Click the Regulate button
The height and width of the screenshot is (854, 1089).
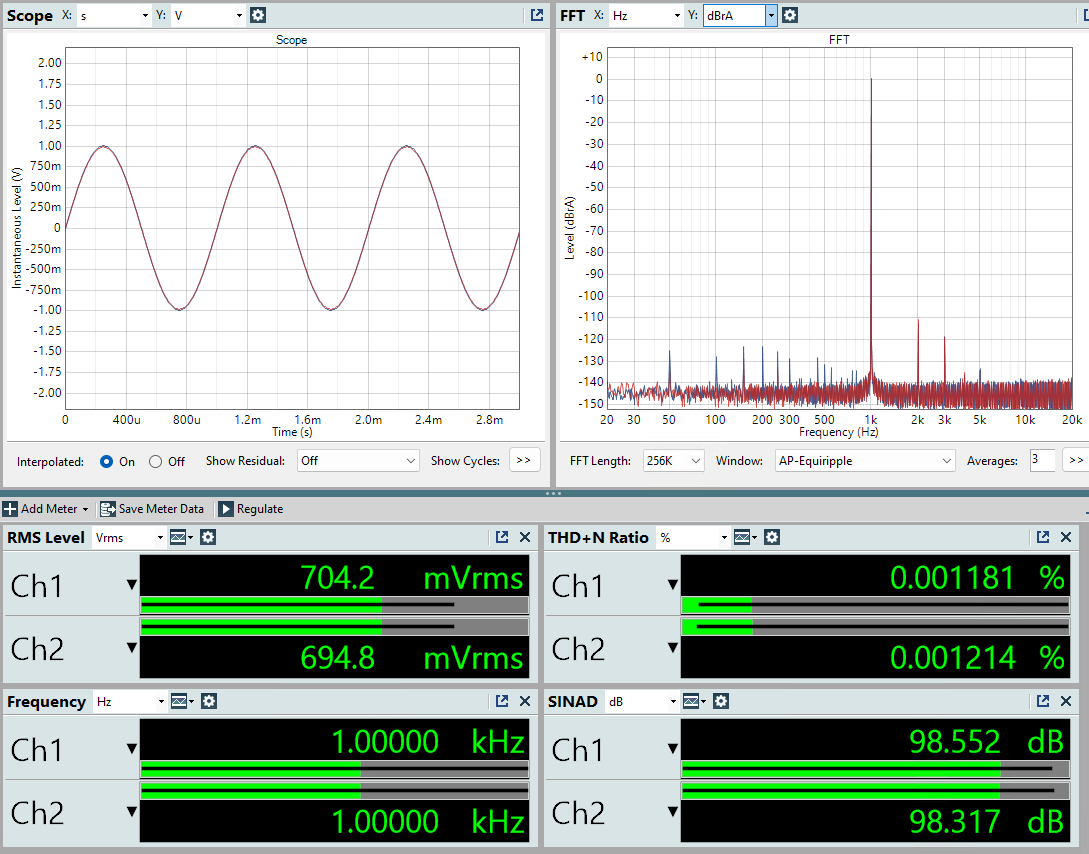tap(251, 509)
